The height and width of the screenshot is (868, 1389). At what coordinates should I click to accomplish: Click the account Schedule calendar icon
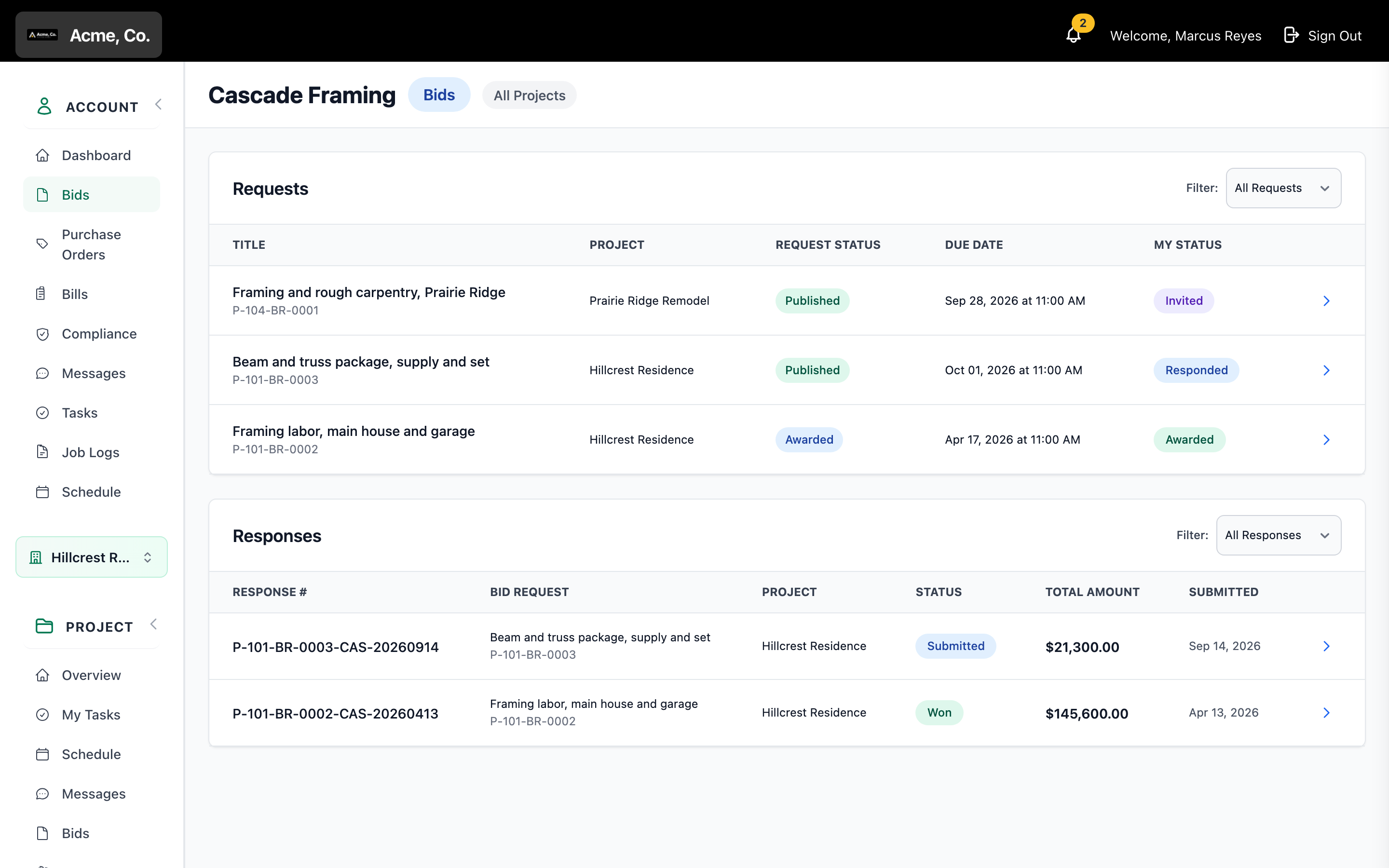click(42, 492)
